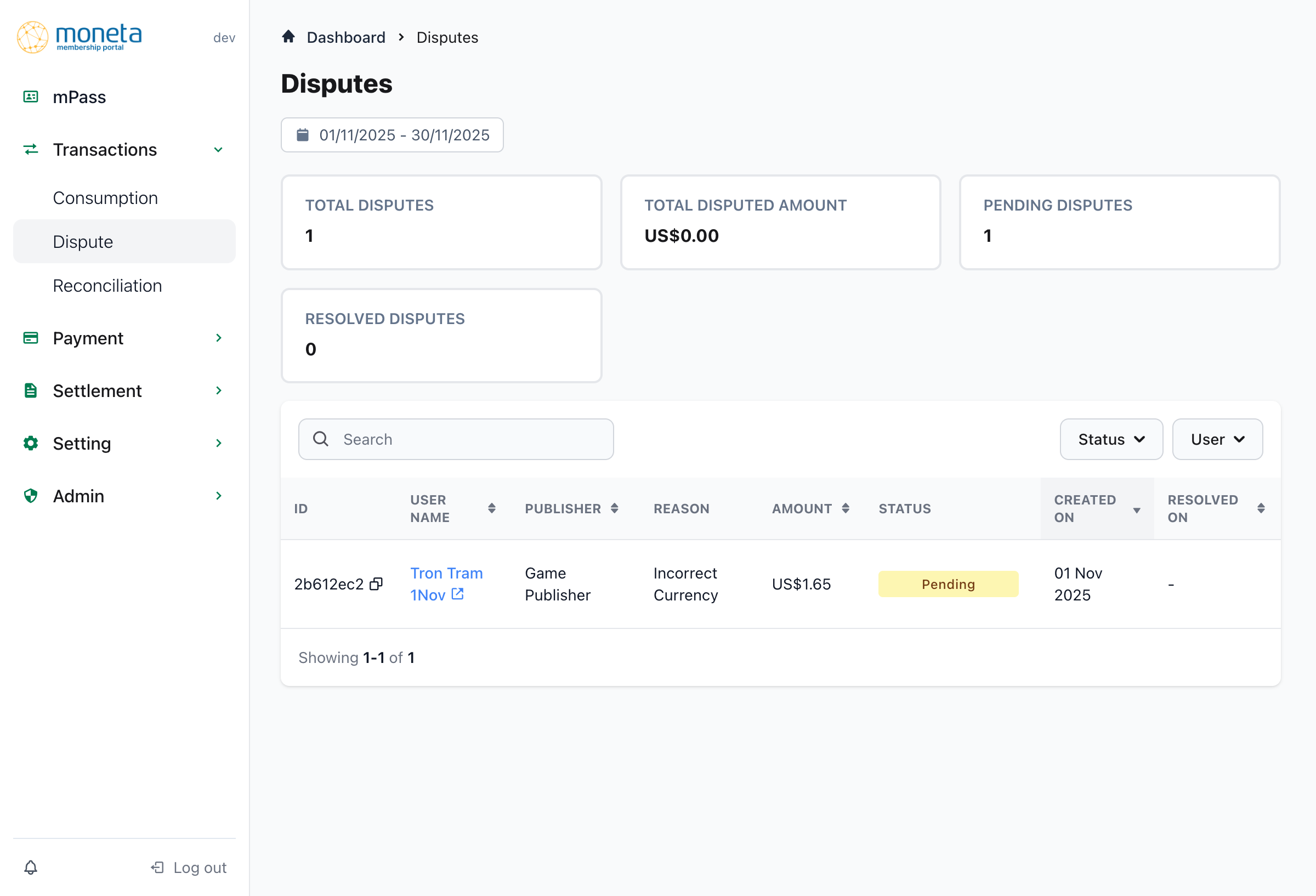Collapse the Transactions menu chevron
This screenshot has width=1316, height=896.
tap(218, 150)
